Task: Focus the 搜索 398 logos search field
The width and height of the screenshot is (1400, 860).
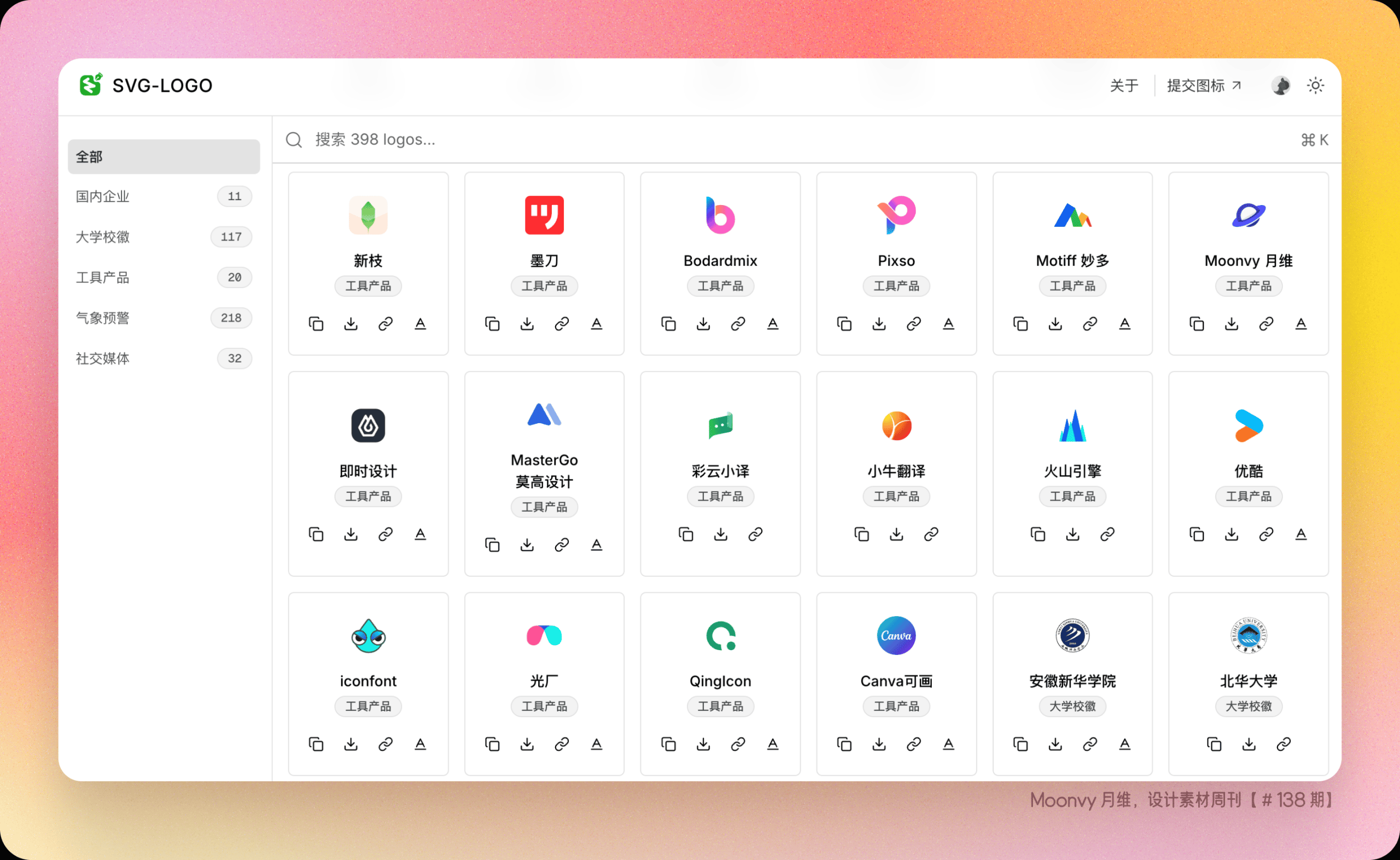Action: tap(807, 140)
